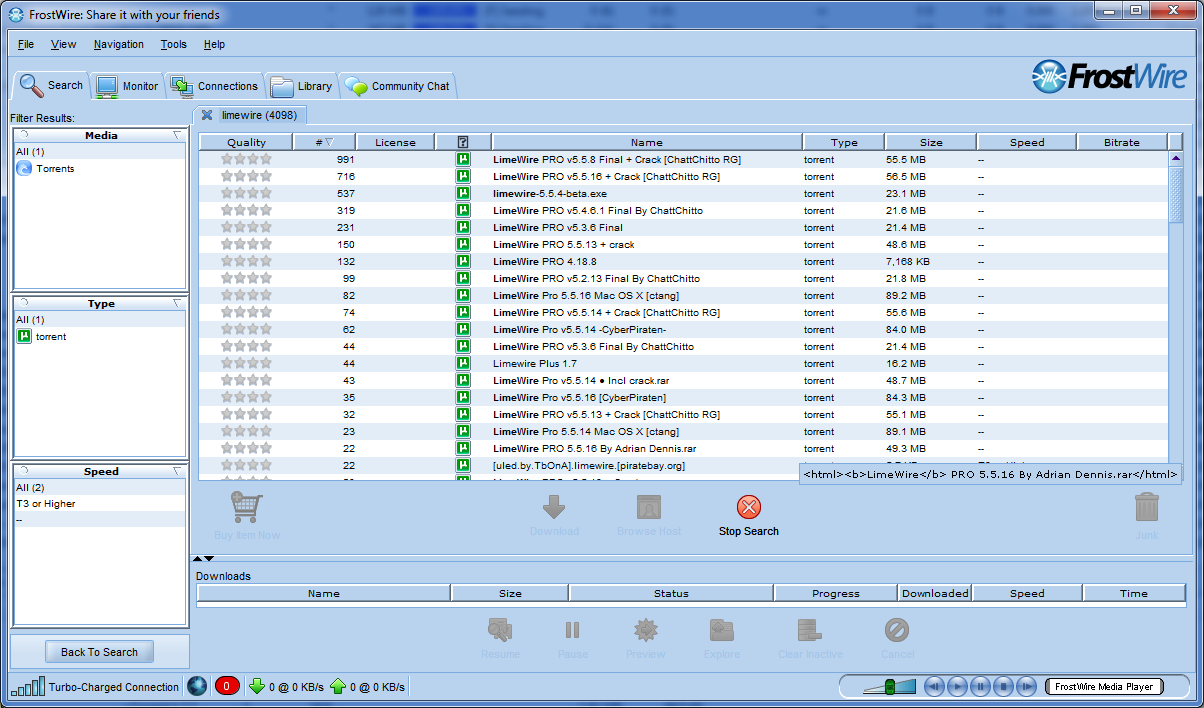
Task: Click the greyed Buy Item Now cart icon
Action: pos(246,508)
